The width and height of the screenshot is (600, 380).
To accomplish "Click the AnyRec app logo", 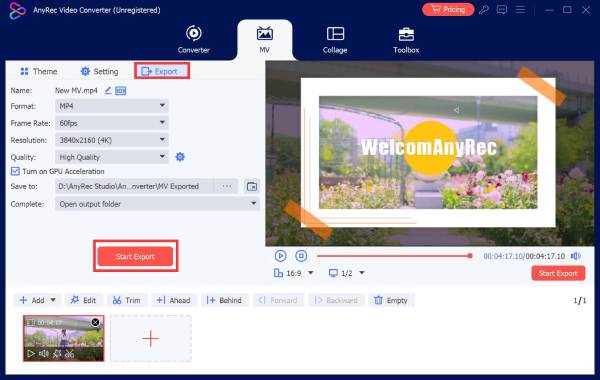I will point(17,10).
